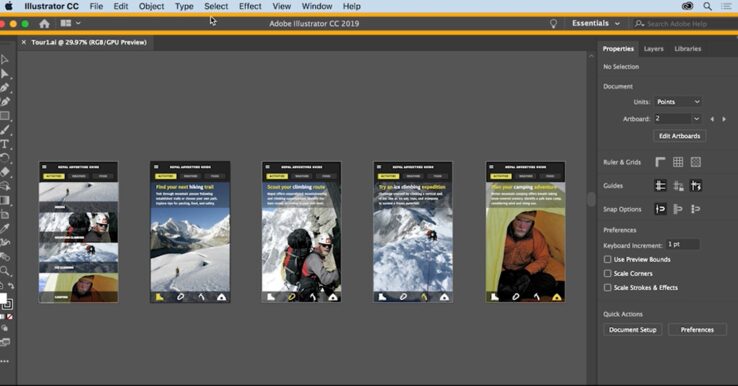Toggle Show Transparency Grid button

696,162
